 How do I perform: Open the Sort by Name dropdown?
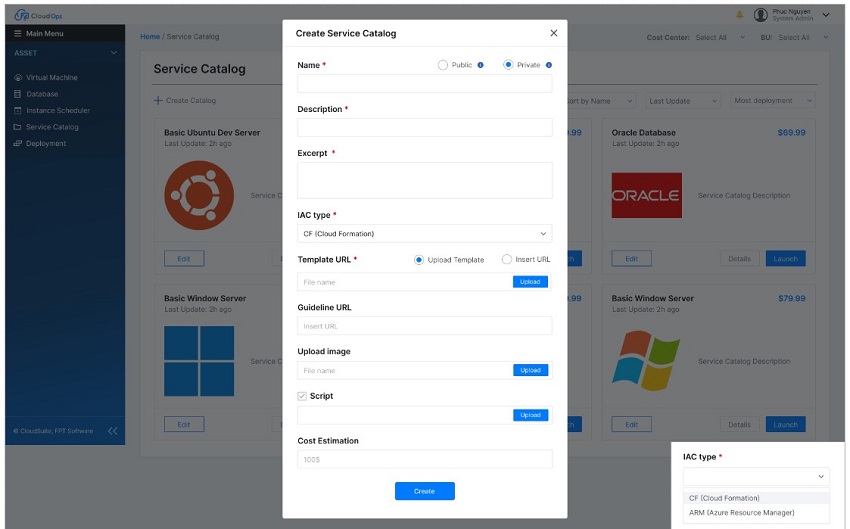pyautogui.click(x=601, y=101)
